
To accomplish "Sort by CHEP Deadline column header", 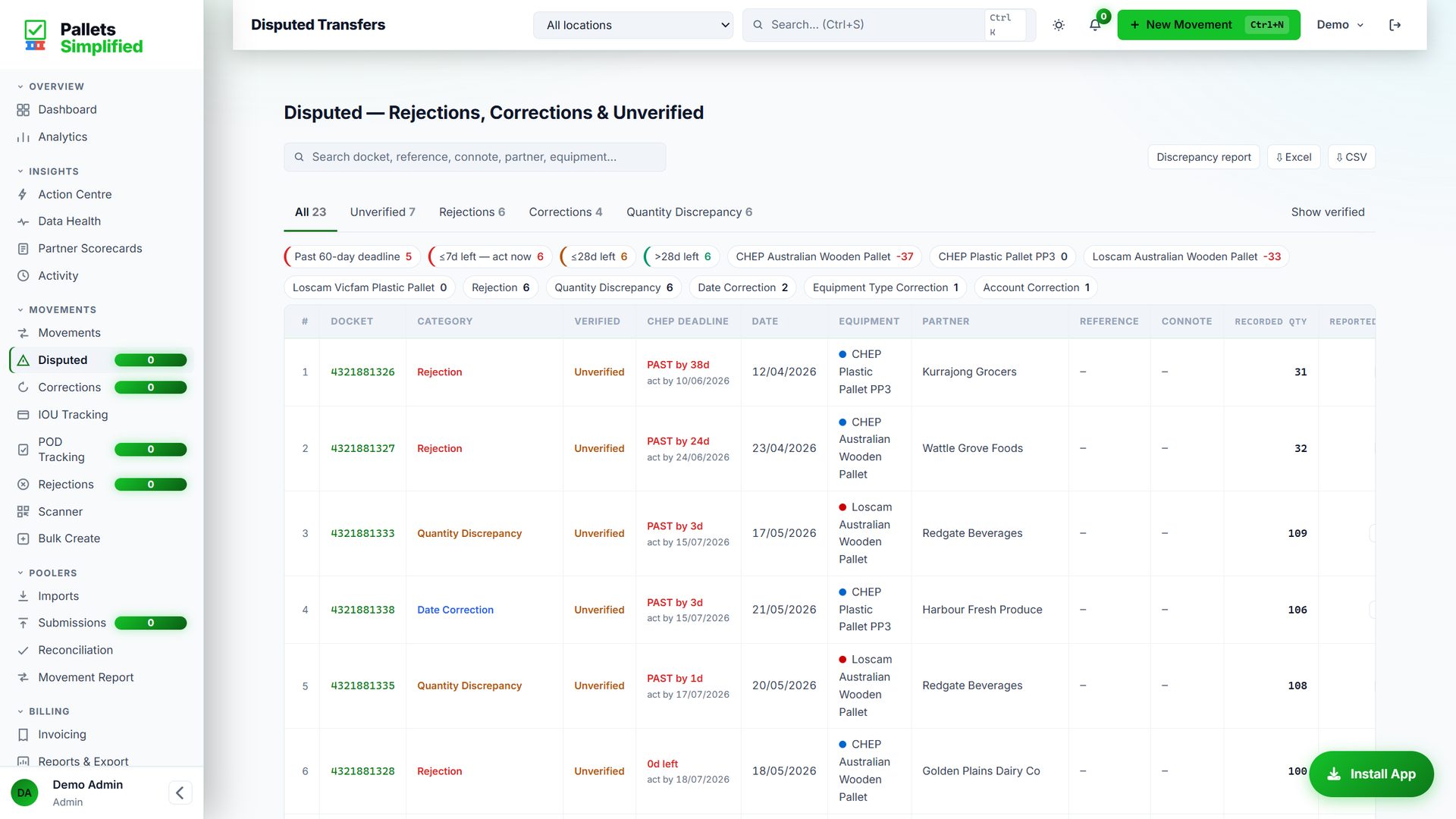I will 687,322.
